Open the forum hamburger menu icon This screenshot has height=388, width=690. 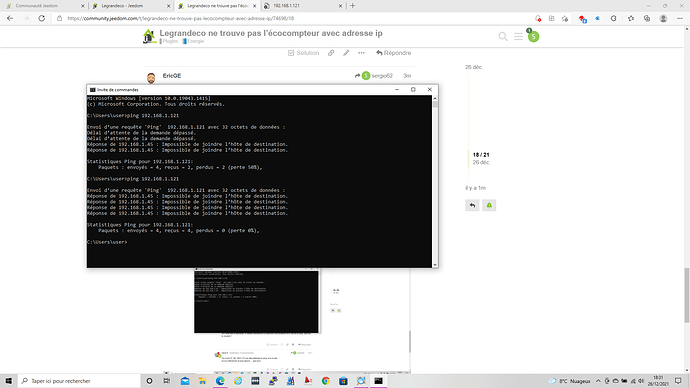(x=518, y=37)
